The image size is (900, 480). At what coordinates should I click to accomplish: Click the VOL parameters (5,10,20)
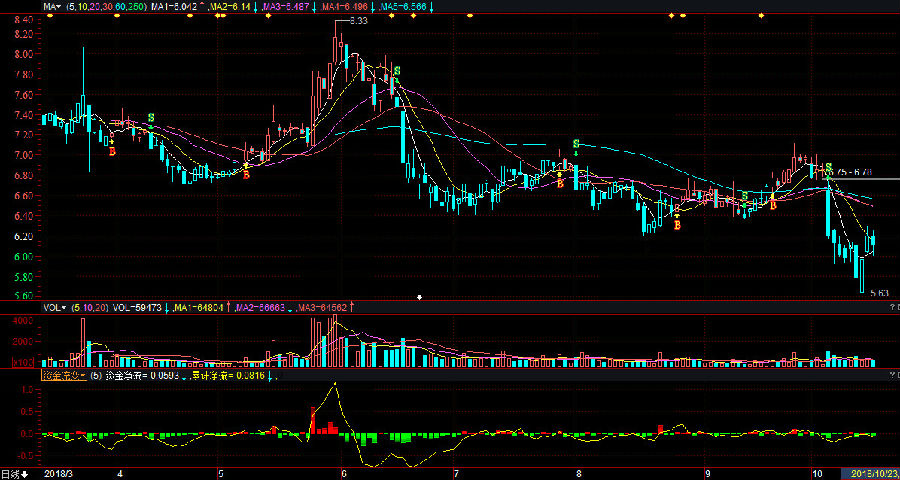coord(90,307)
